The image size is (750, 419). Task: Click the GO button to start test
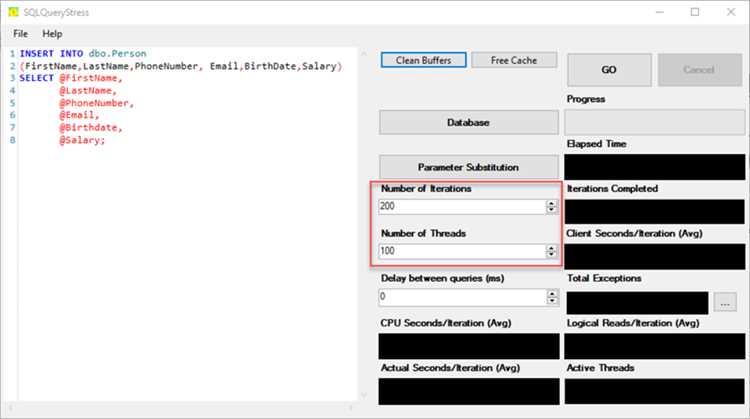pyautogui.click(x=609, y=70)
